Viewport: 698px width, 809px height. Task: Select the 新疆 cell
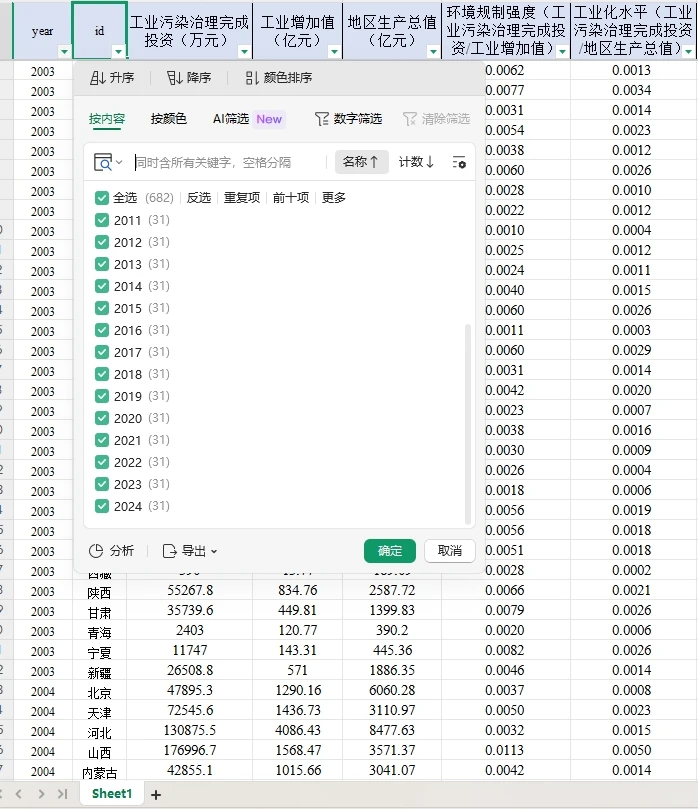tap(99, 672)
